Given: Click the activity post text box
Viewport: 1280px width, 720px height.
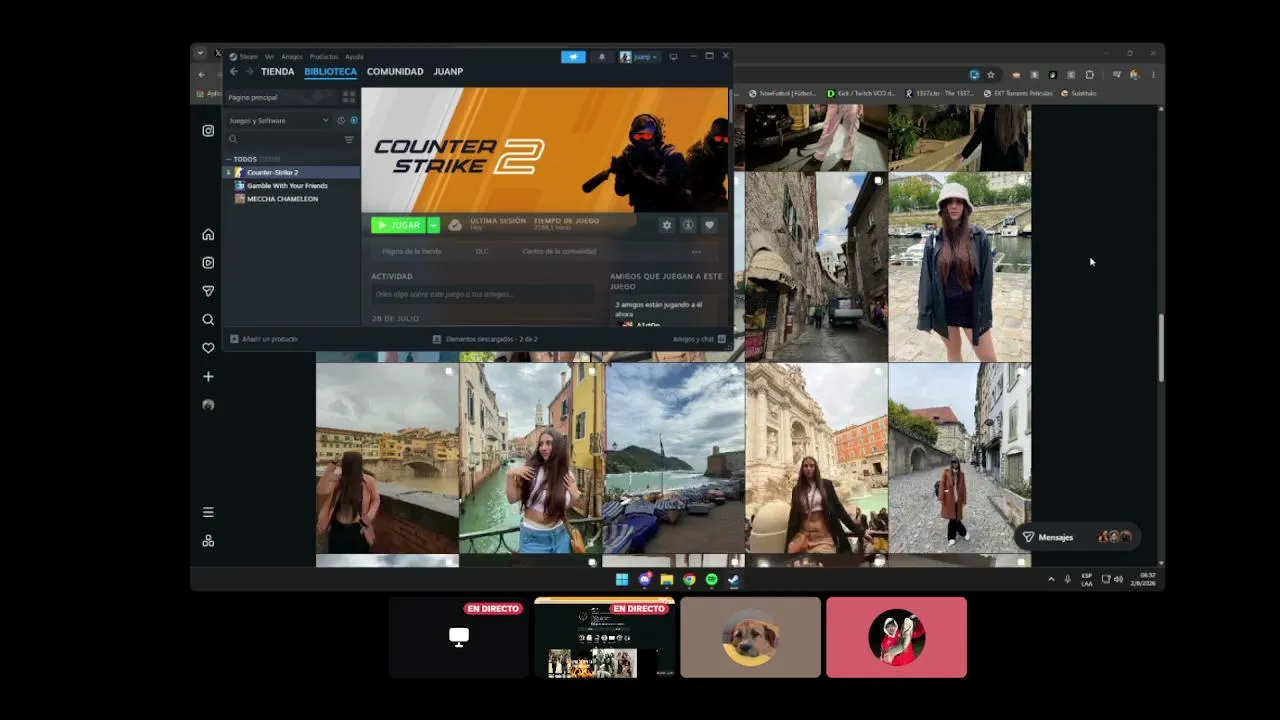Looking at the screenshot, I should pyautogui.click(x=483, y=294).
